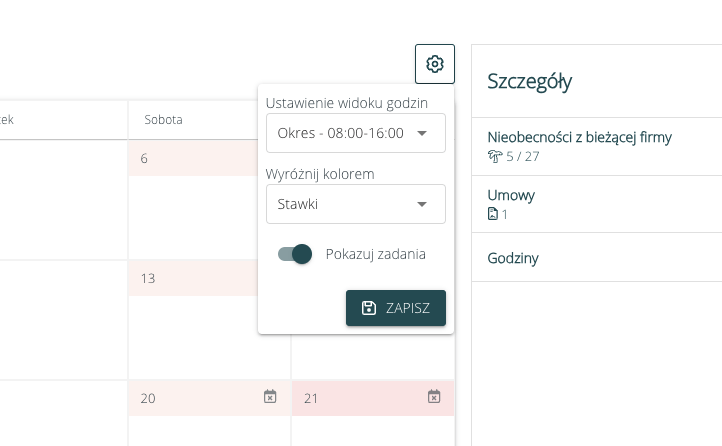Select day 6 in the calendar

pos(145,158)
